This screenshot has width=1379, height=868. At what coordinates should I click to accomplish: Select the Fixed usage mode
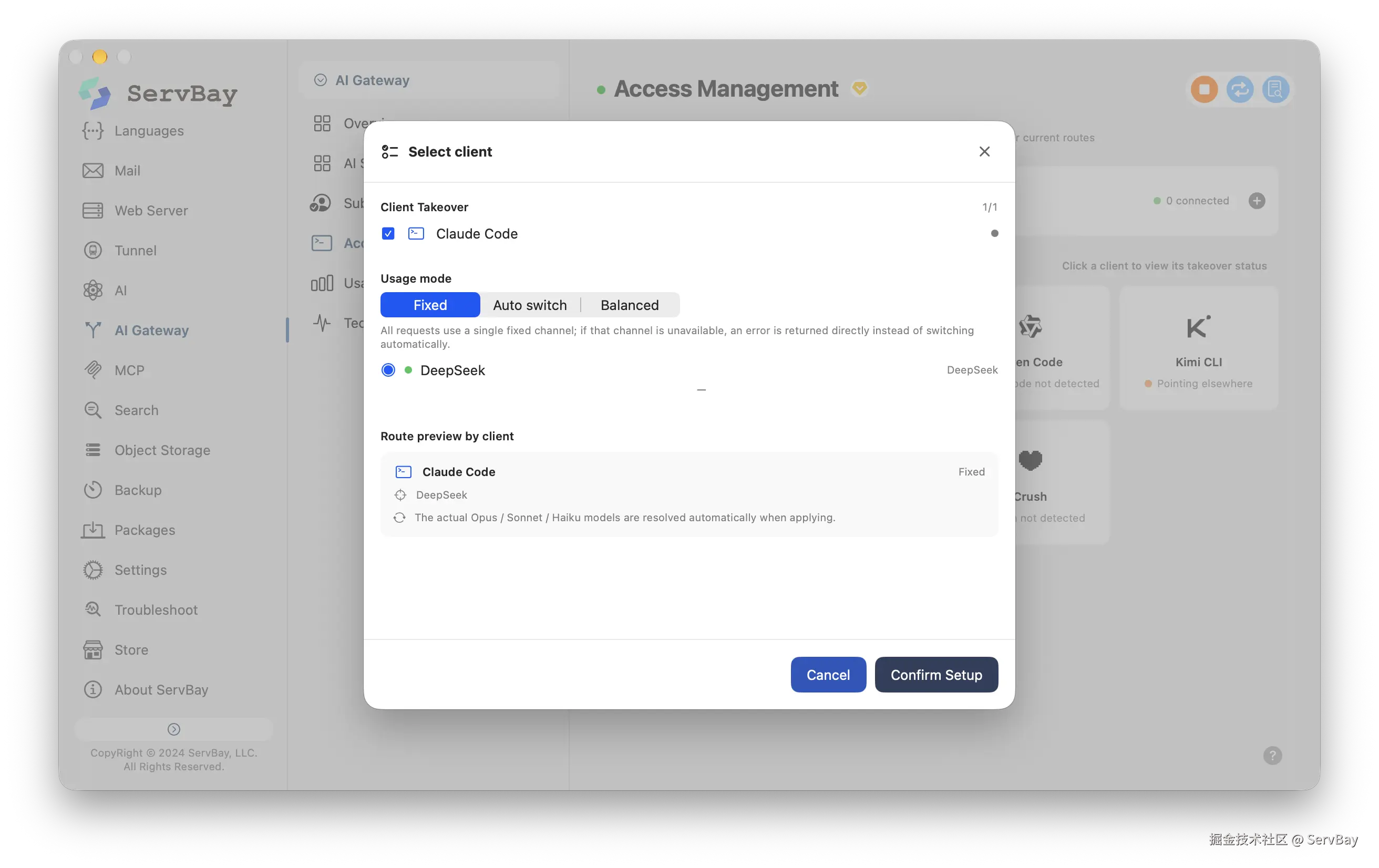(430, 305)
